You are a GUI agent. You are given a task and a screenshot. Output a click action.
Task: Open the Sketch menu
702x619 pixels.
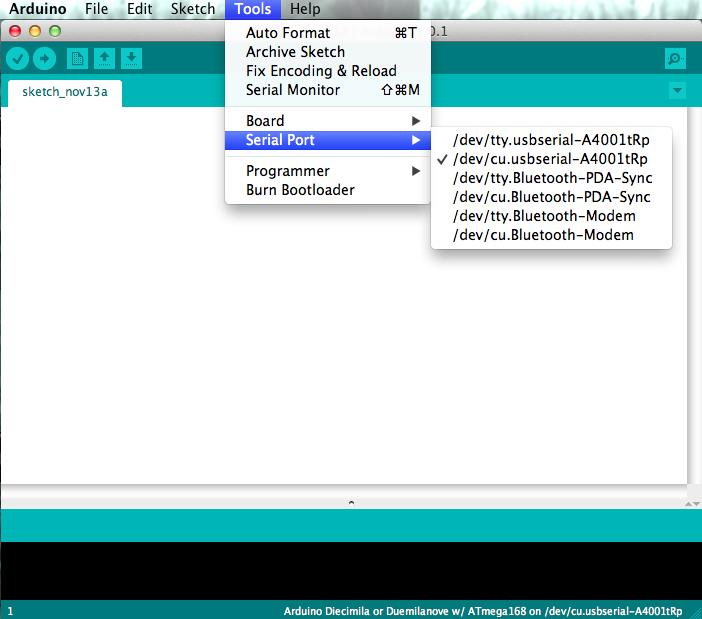(x=193, y=9)
